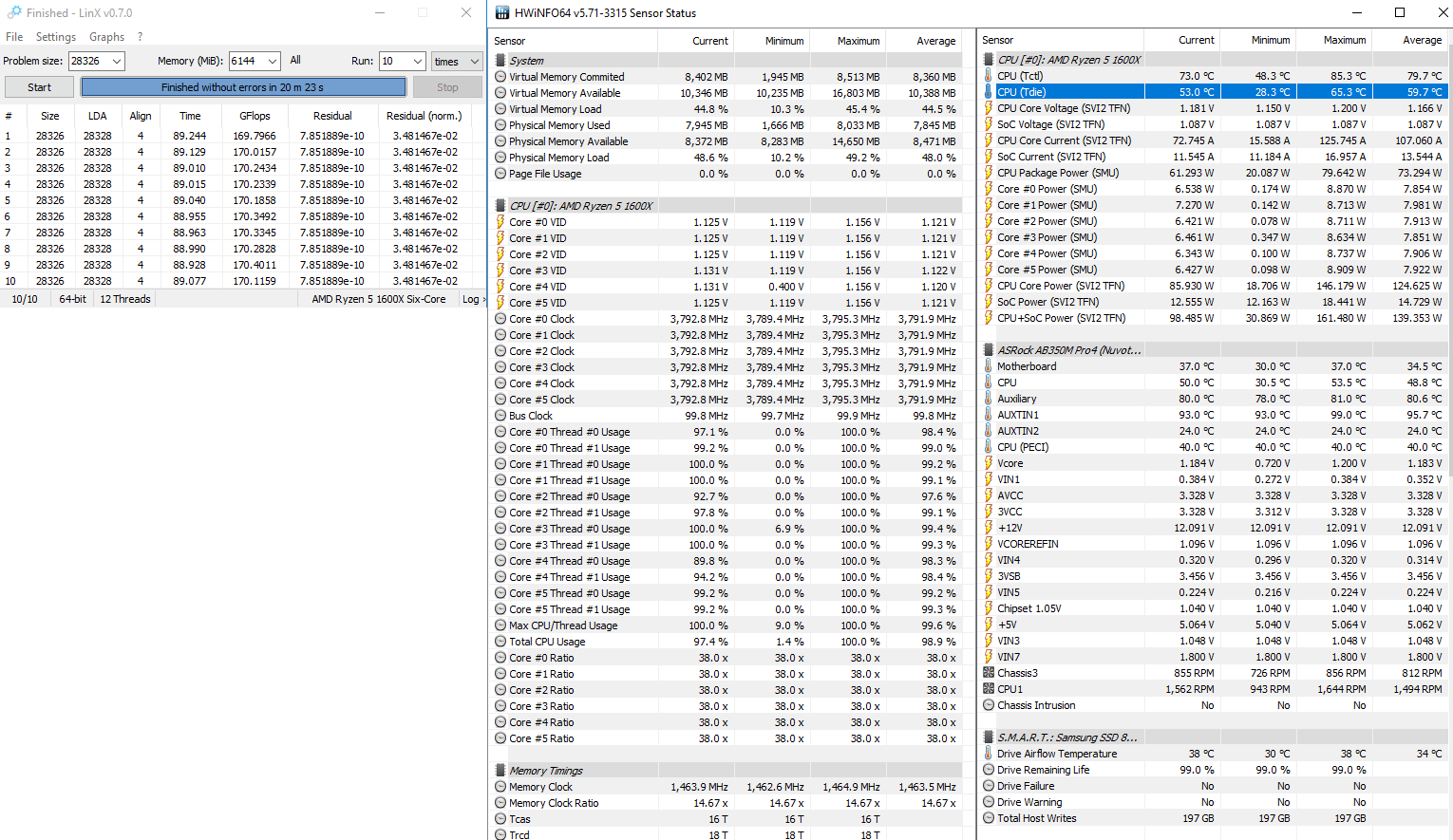Open the LinX File menu
The width and height of the screenshot is (1453, 840).
14,37
